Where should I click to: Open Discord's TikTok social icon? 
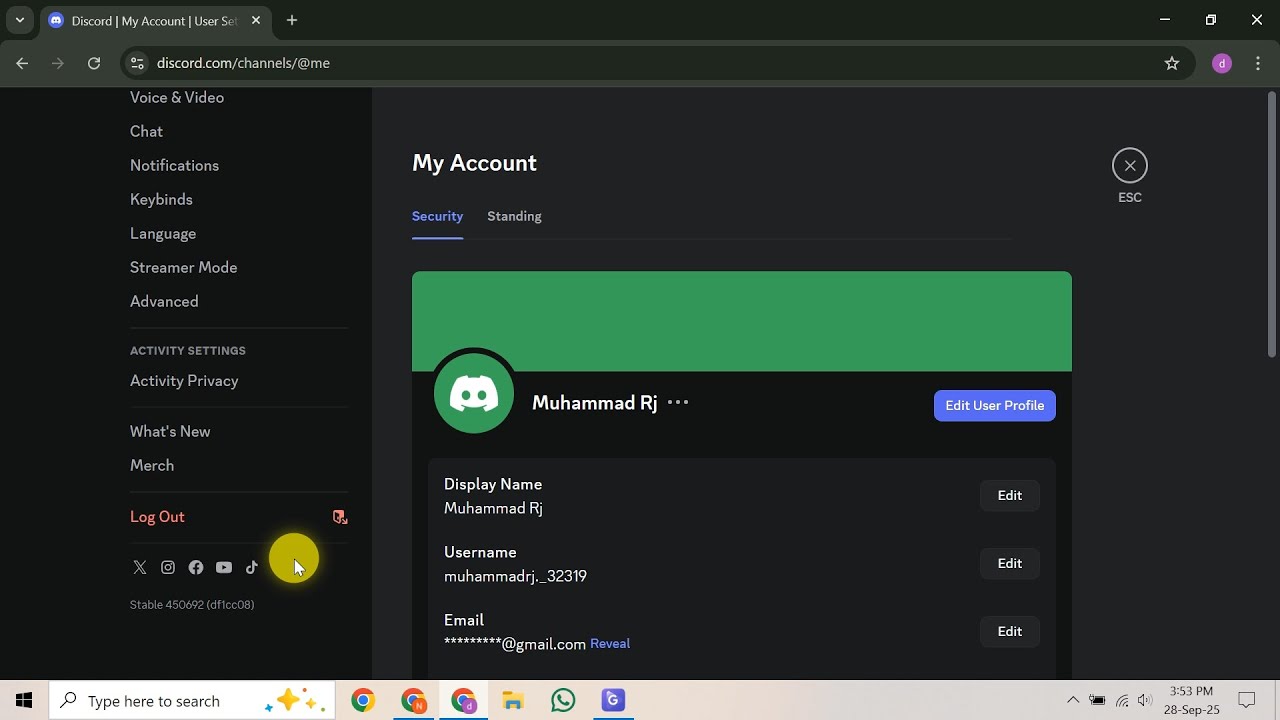point(252,567)
